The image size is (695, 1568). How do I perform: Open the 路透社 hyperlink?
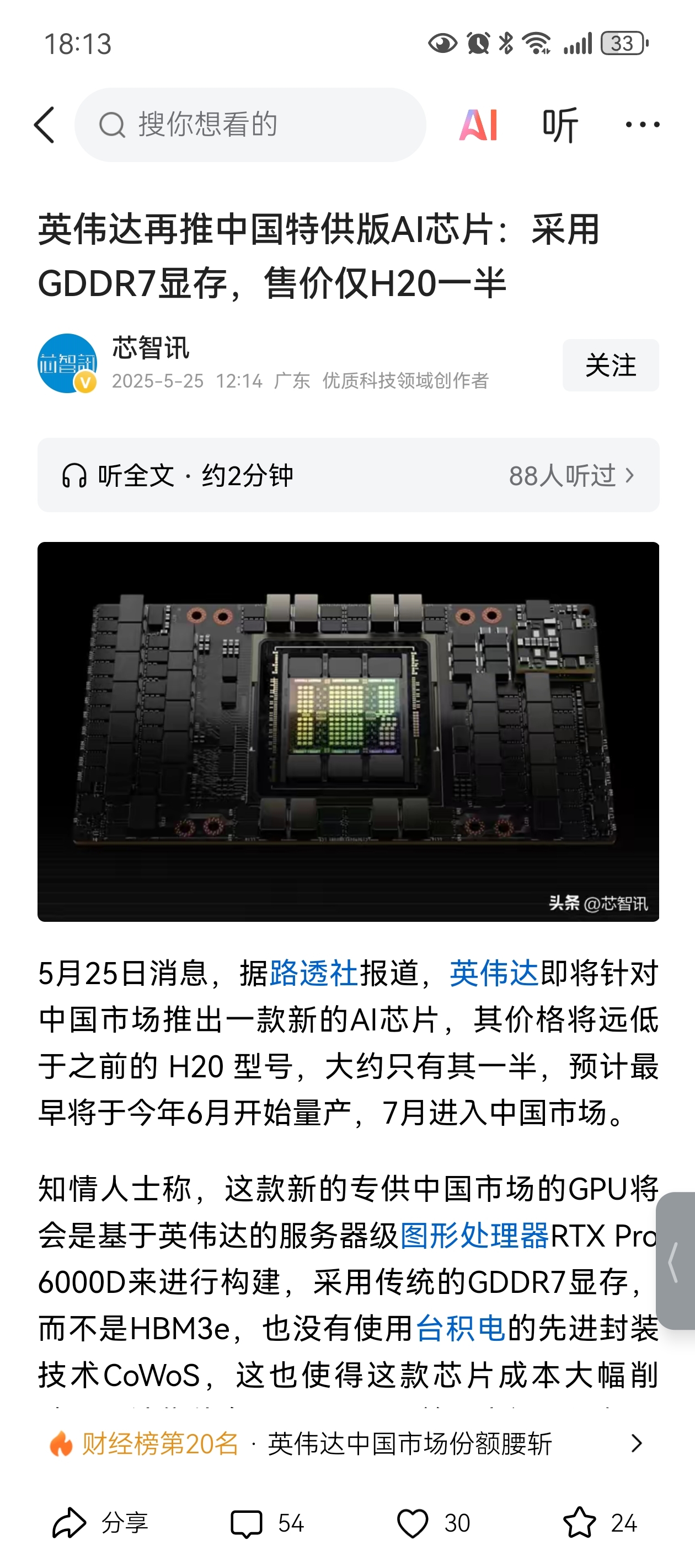pyautogui.click(x=314, y=972)
